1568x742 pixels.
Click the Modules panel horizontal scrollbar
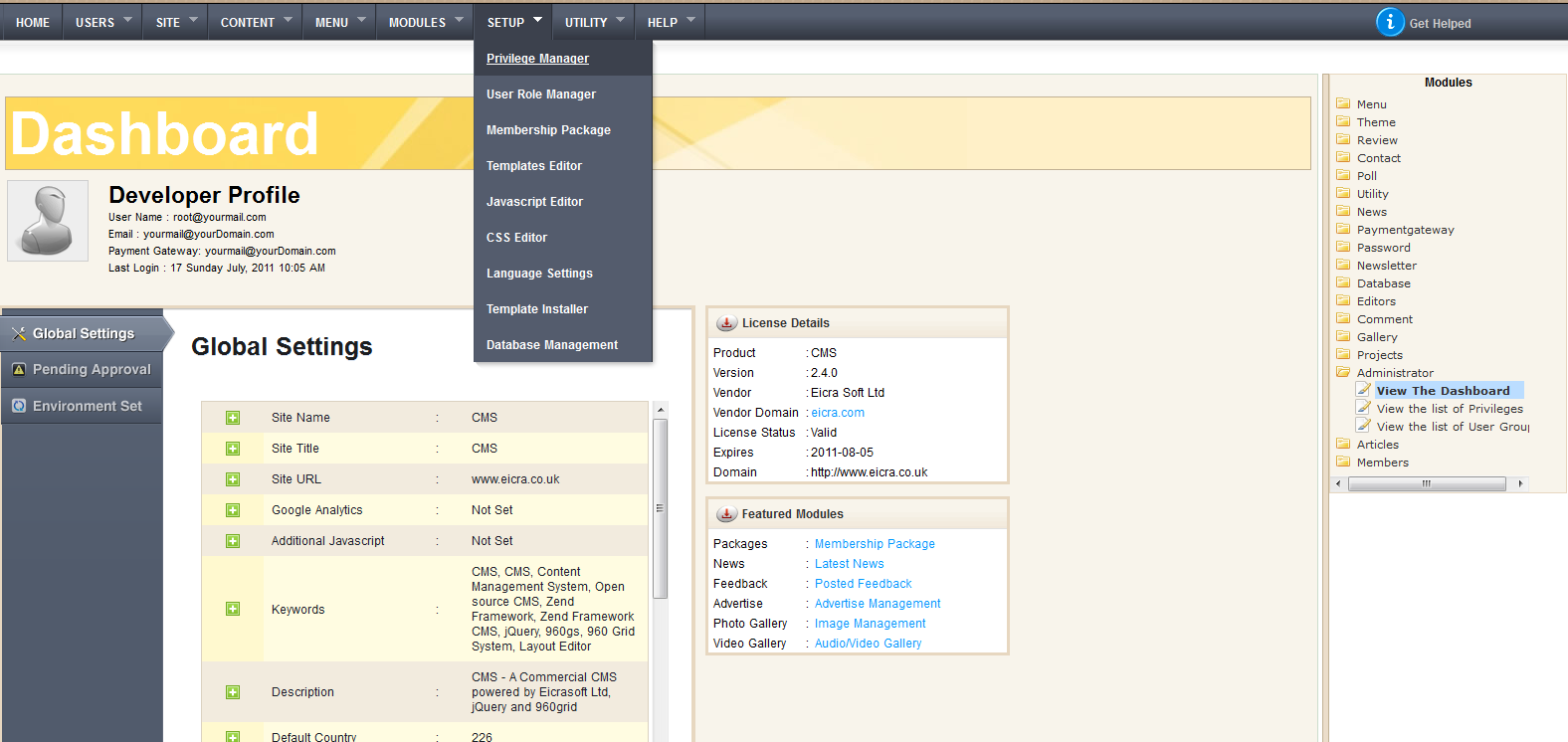1426,484
